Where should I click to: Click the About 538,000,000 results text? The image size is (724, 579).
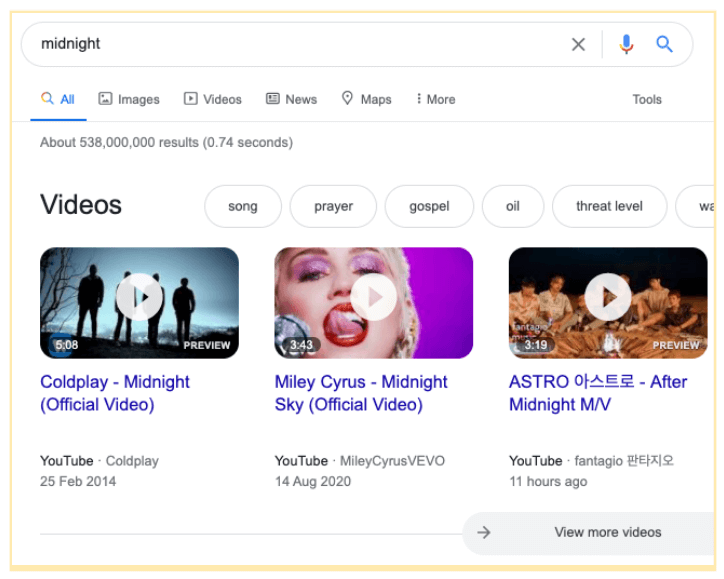[x=166, y=142]
